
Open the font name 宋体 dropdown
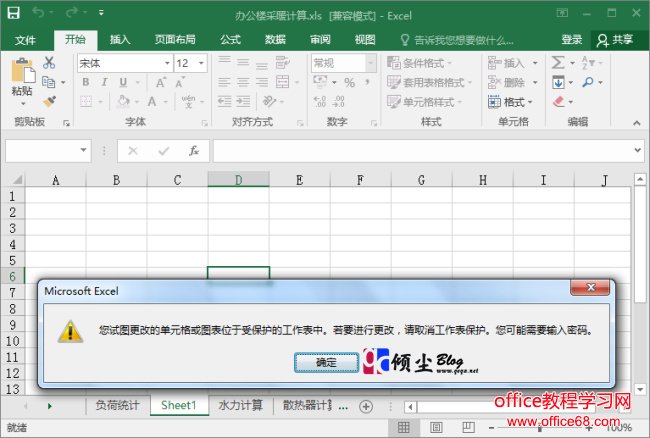(167, 63)
